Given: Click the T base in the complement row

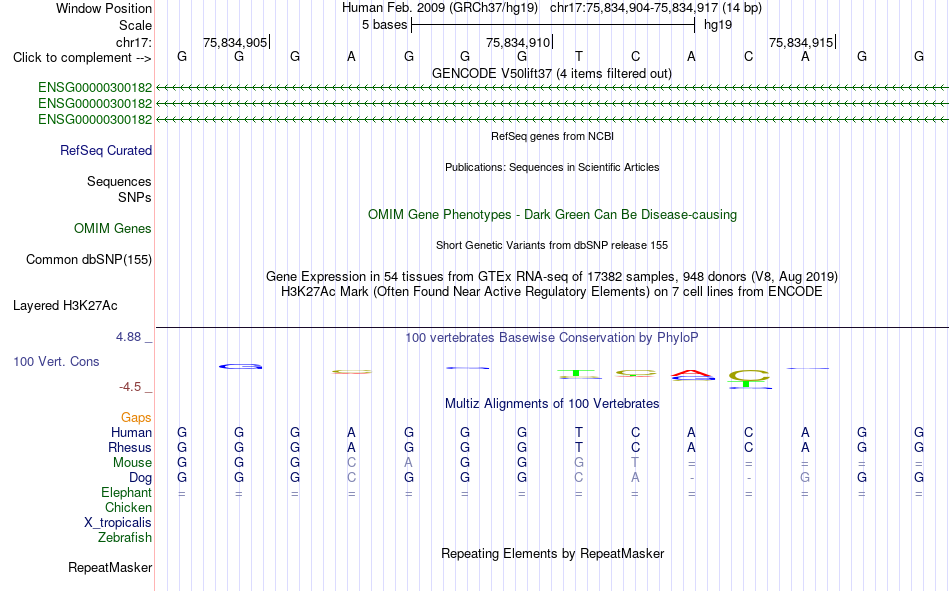Looking at the screenshot, I should click(x=579, y=56).
